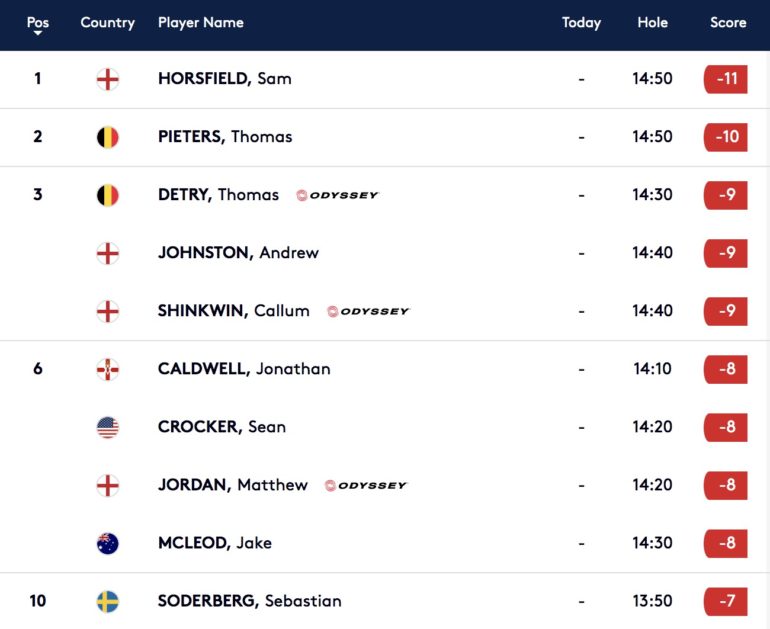Image resolution: width=770 pixels, height=629 pixels.
Task: Click the Today column header
Action: (581, 22)
